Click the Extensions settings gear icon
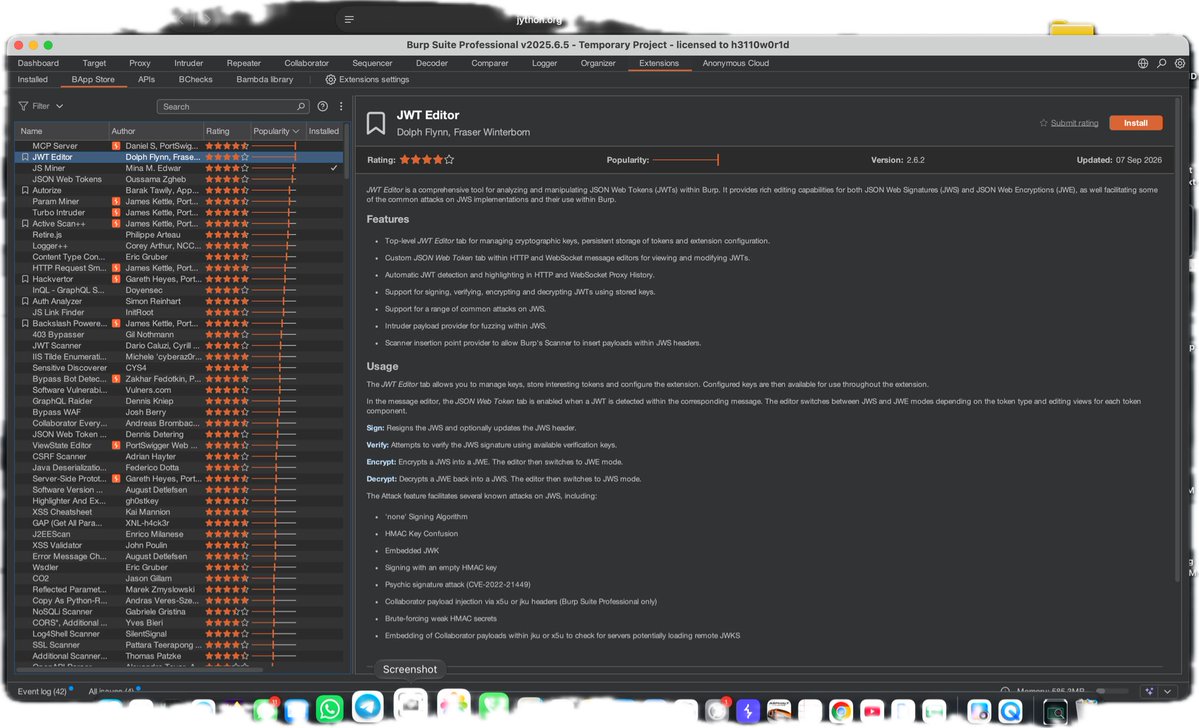 (x=330, y=80)
